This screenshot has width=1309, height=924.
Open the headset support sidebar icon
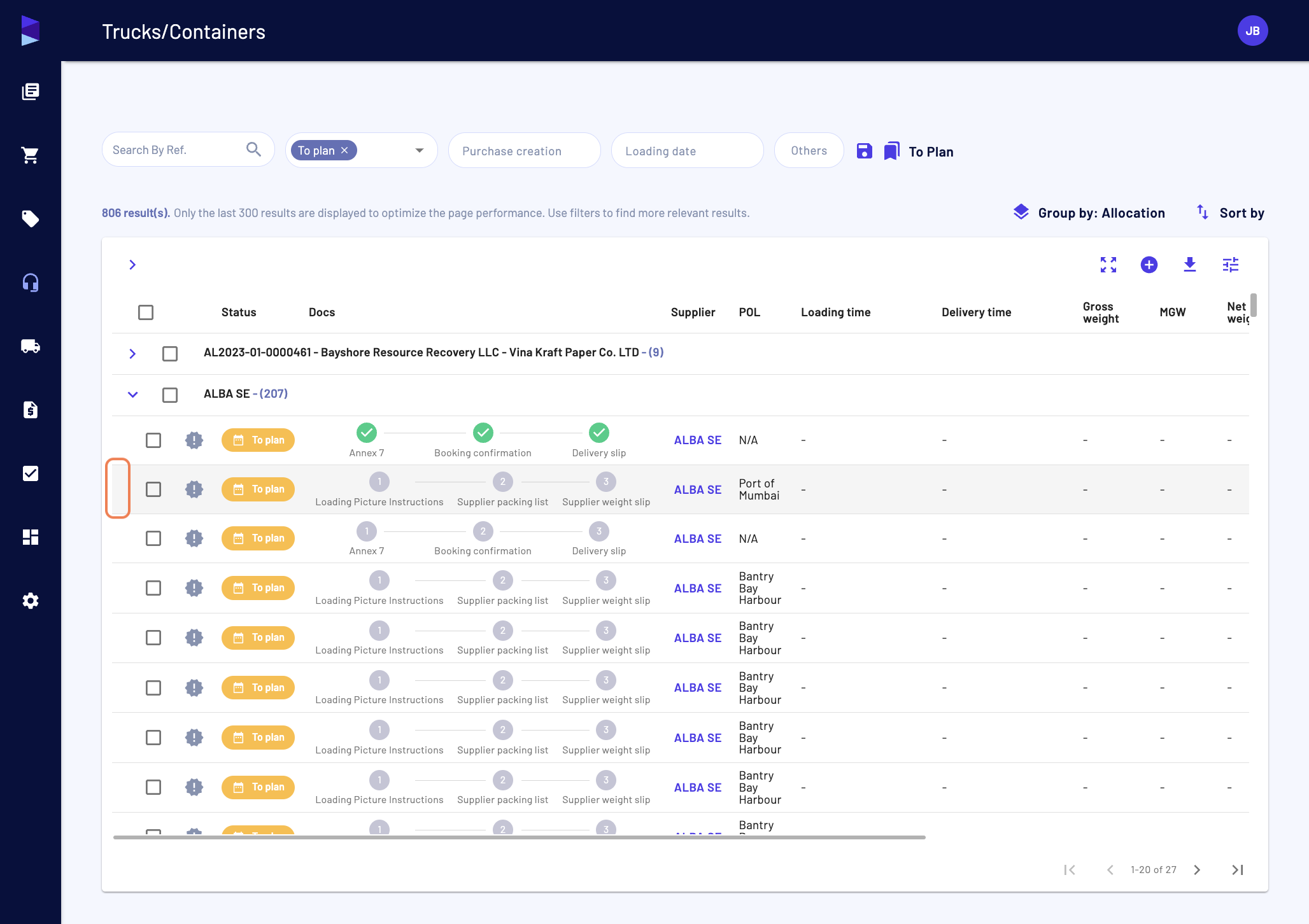31,283
